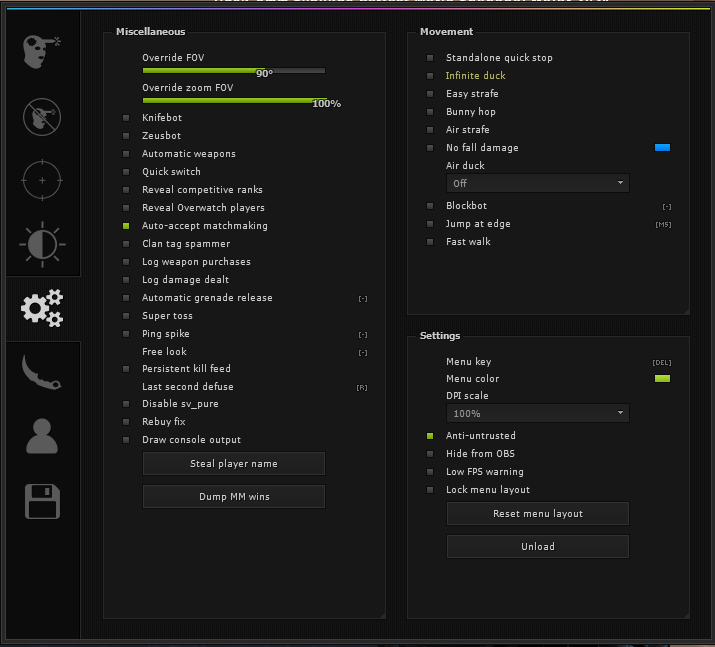Image resolution: width=715 pixels, height=647 pixels.
Task: Enable Draw console output
Action: (126, 440)
